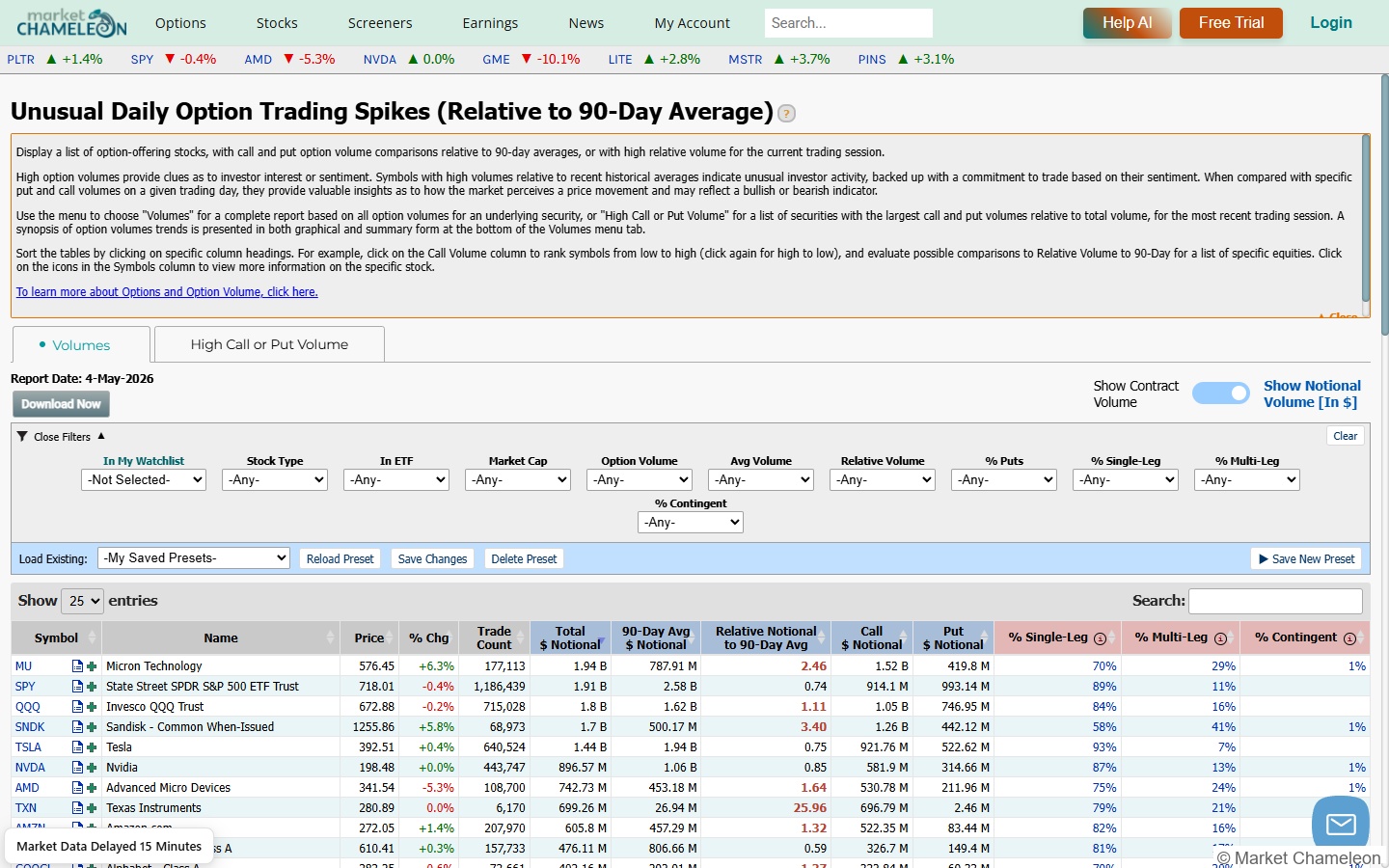Click the Login link
Viewport: 1389px width, 868px height.
[x=1331, y=23]
